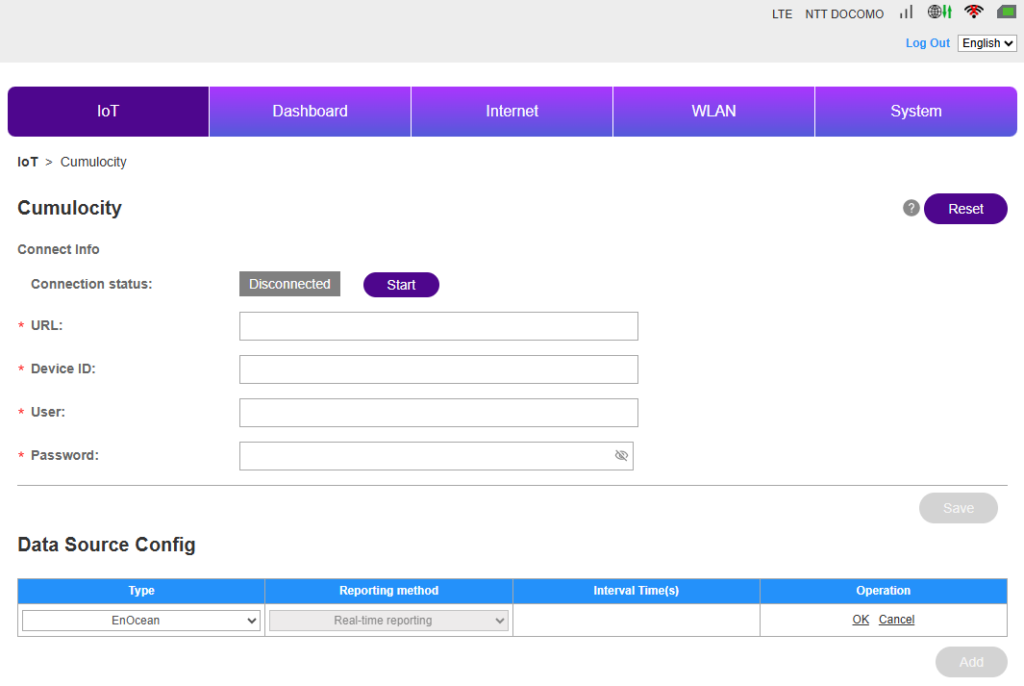Click into the Device ID field
1024x686 pixels.
[438, 370]
